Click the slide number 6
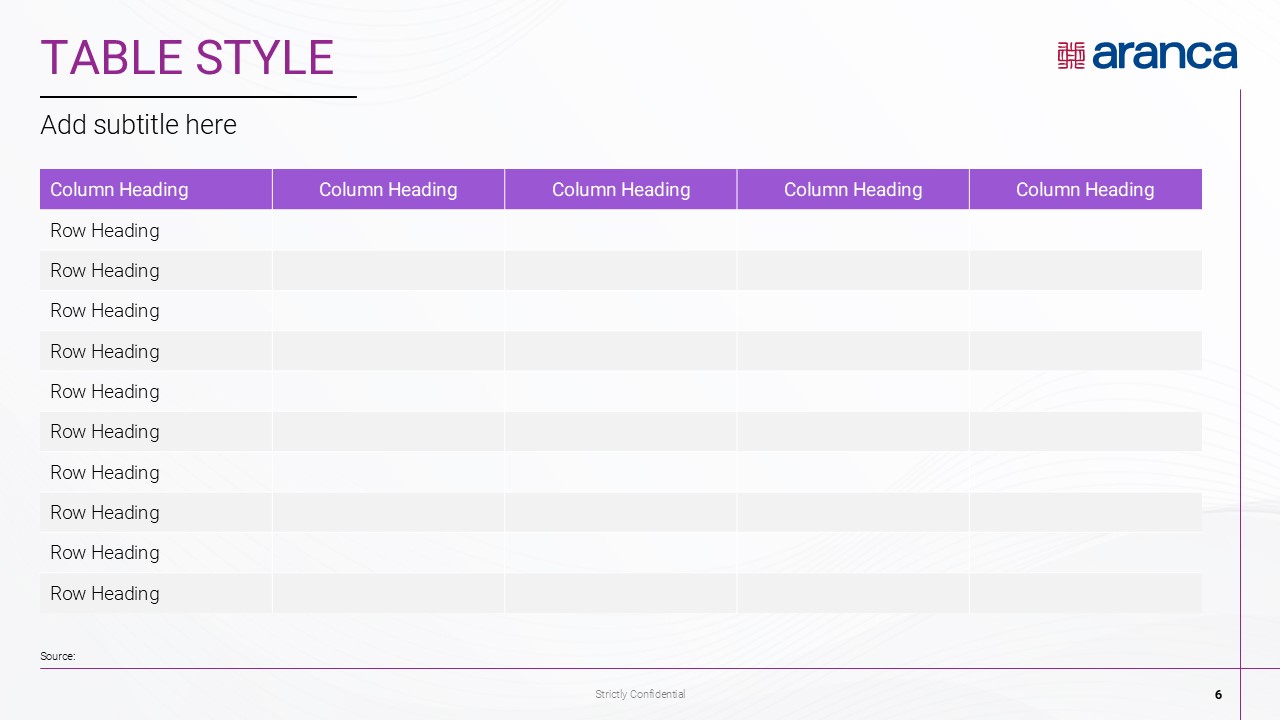Screen dimensions: 1280x720 coord(1218,694)
